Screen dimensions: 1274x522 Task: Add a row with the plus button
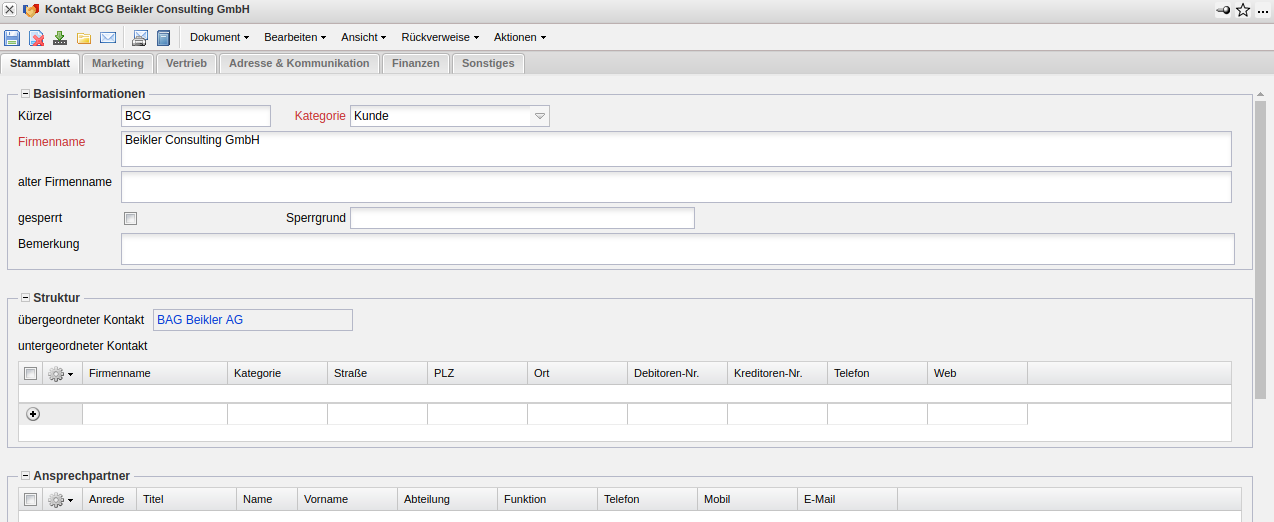pyautogui.click(x=33, y=414)
